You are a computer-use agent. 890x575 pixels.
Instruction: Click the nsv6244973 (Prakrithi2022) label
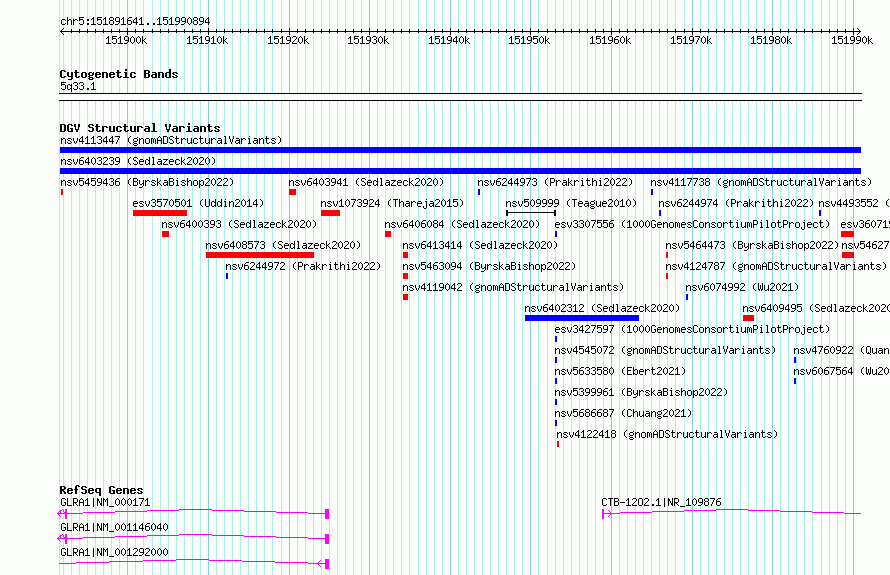pyautogui.click(x=555, y=182)
